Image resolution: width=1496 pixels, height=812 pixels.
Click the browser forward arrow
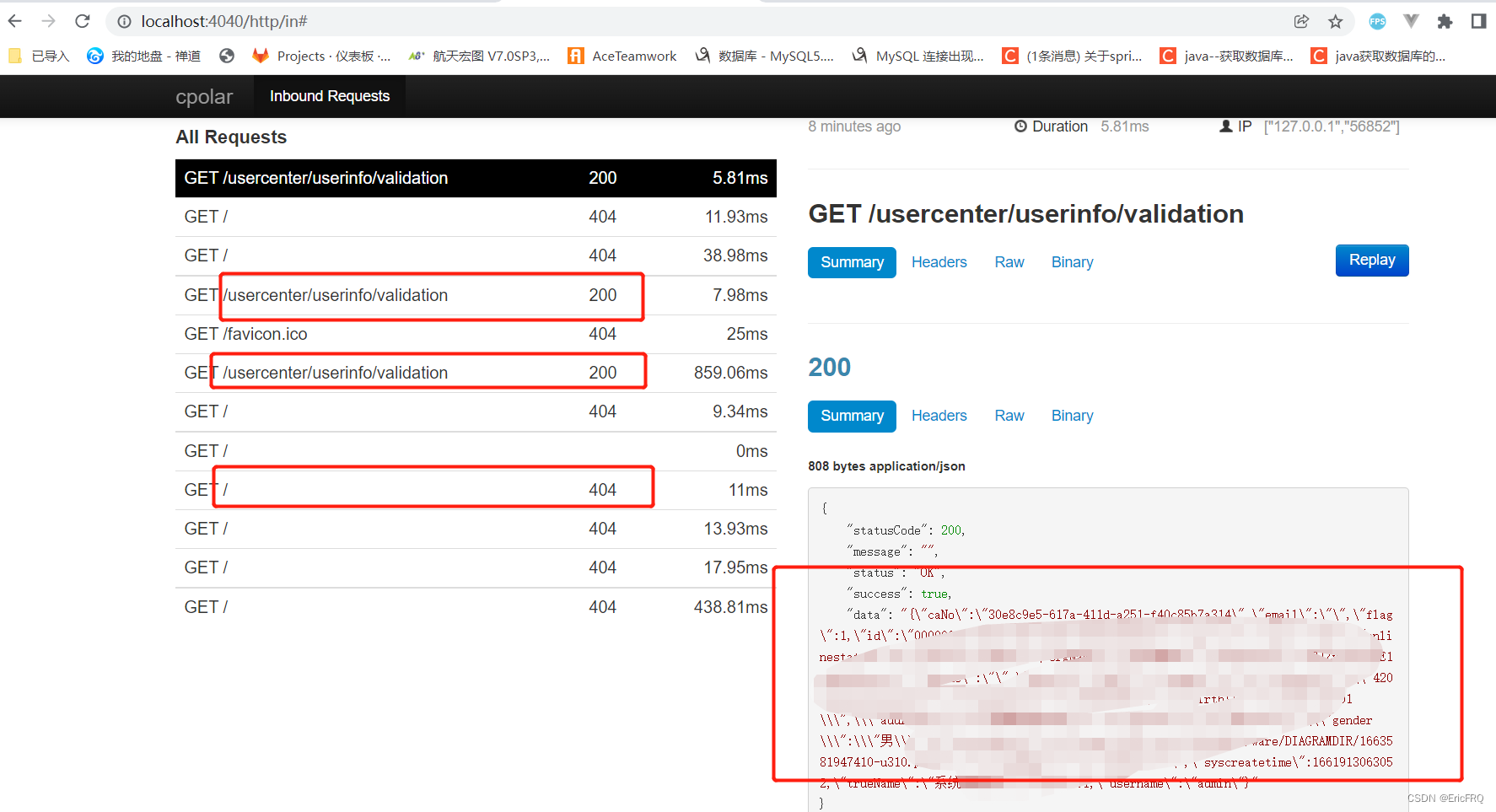49,21
